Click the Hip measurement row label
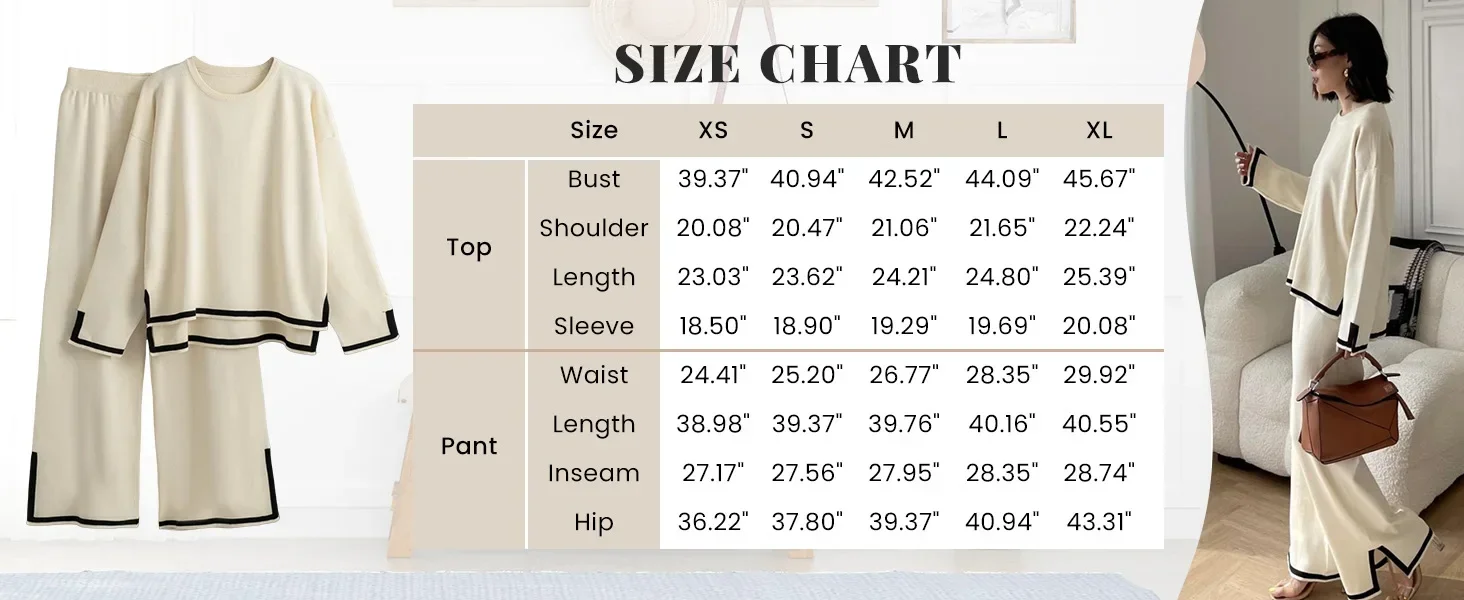The width and height of the screenshot is (1464, 600). [594, 522]
